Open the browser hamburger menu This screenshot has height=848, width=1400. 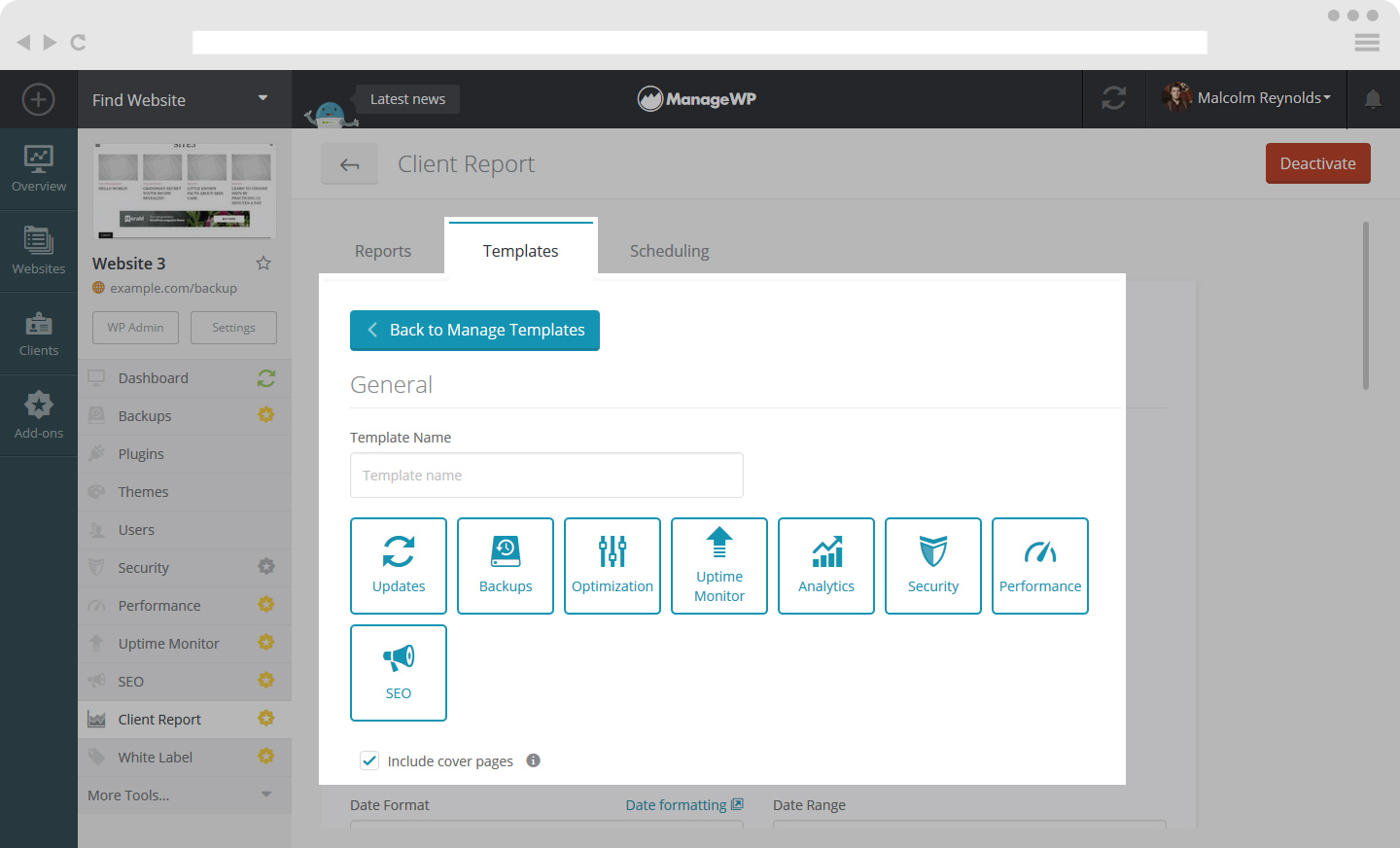click(x=1367, y=42)
